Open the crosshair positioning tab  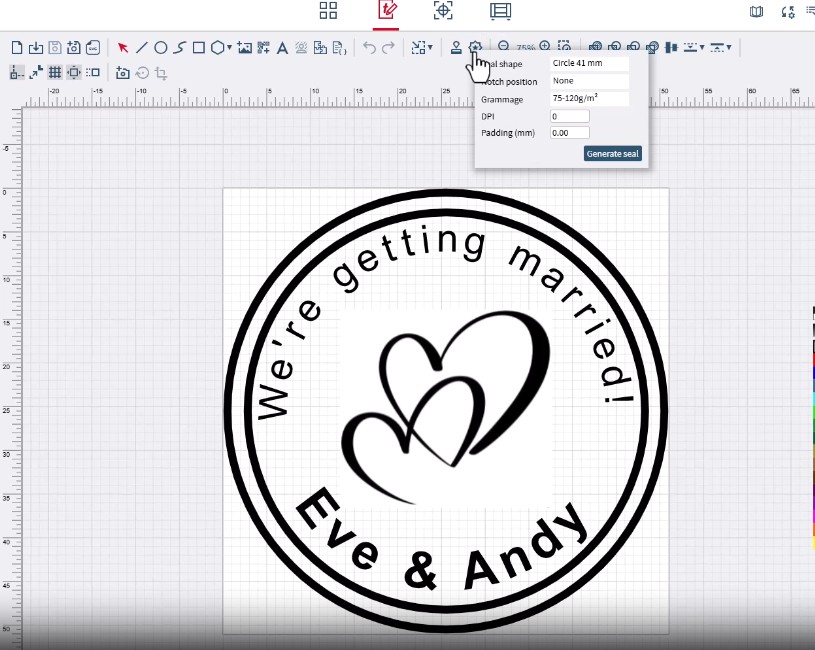(x=443, y=11)
